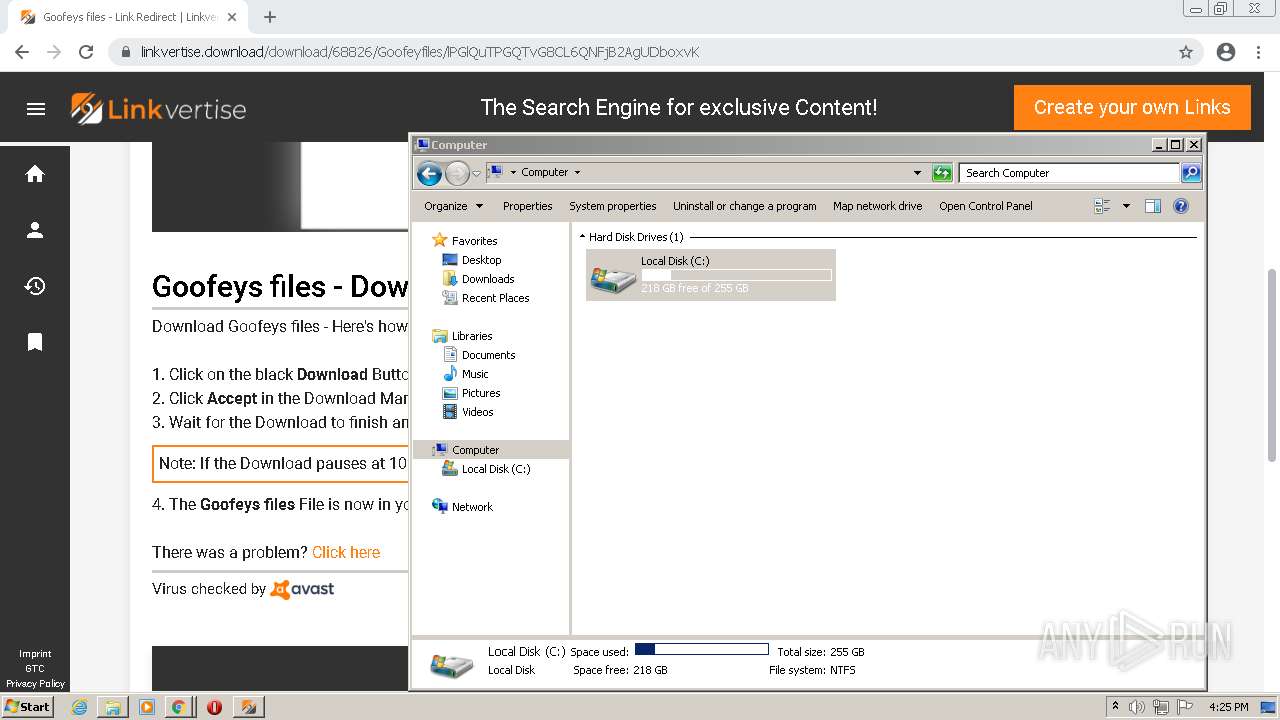
Task: Click Uninstall or change a program
Action: (x=745, y=206)
